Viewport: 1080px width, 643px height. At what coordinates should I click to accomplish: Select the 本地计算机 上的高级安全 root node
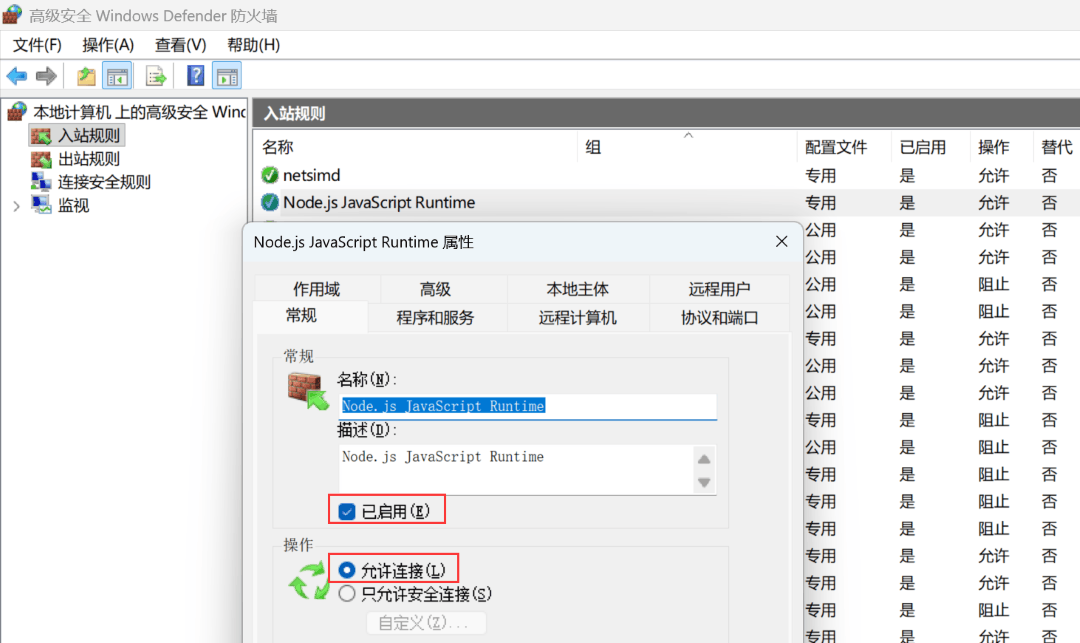coord(140,112)
